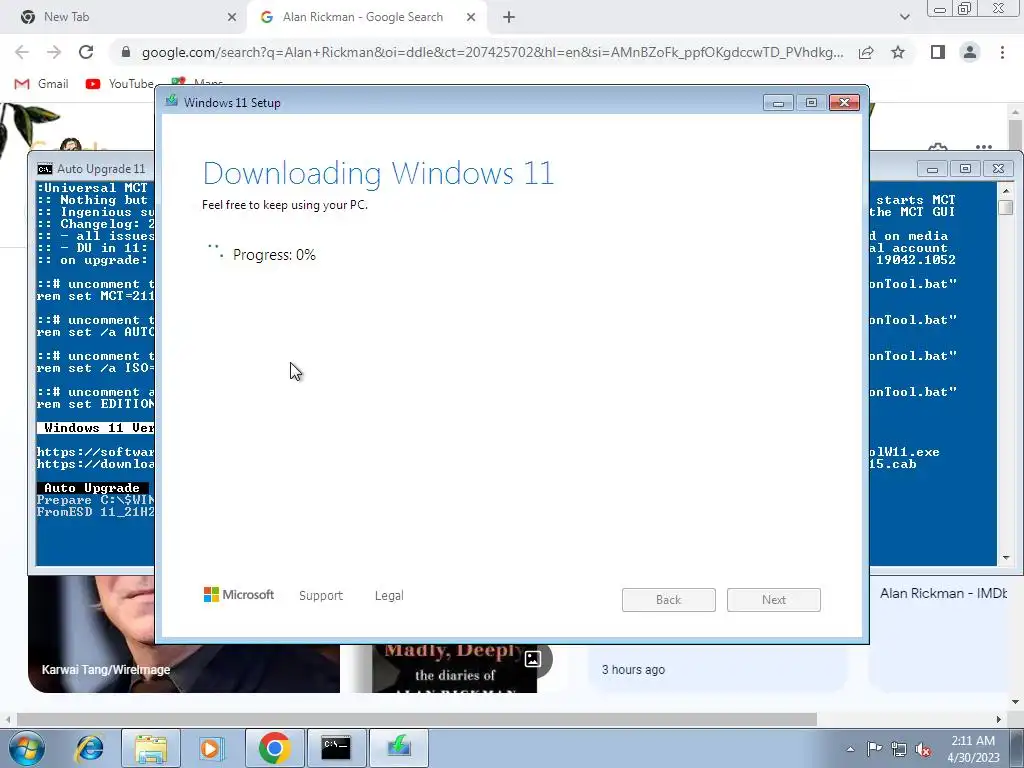Click Back button in Windows 11 Setup
Viewport: 1024px width, 768px height.
point(669,600)
